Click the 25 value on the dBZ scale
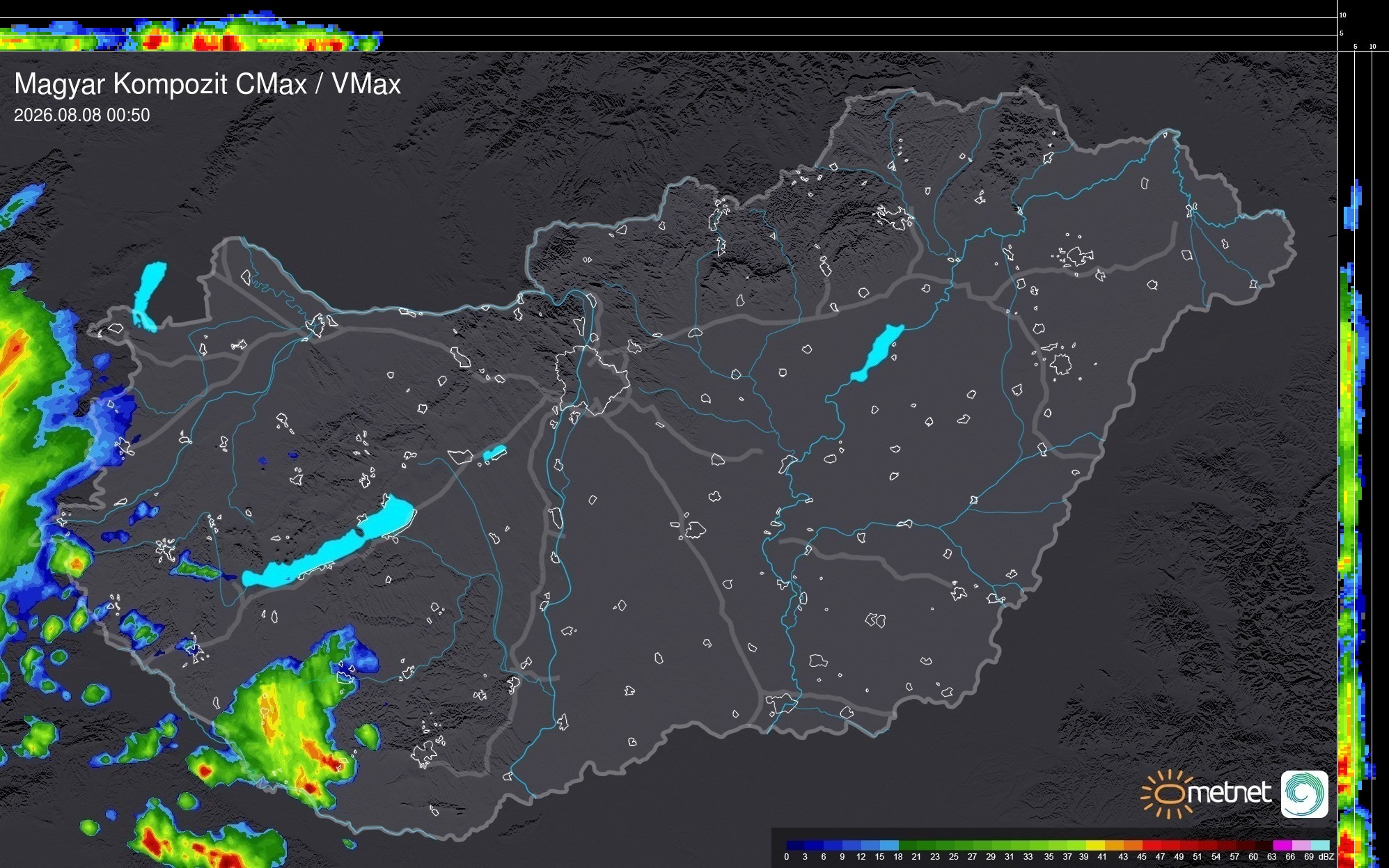This screenshot has width=1389, height=868. [954, 857]
